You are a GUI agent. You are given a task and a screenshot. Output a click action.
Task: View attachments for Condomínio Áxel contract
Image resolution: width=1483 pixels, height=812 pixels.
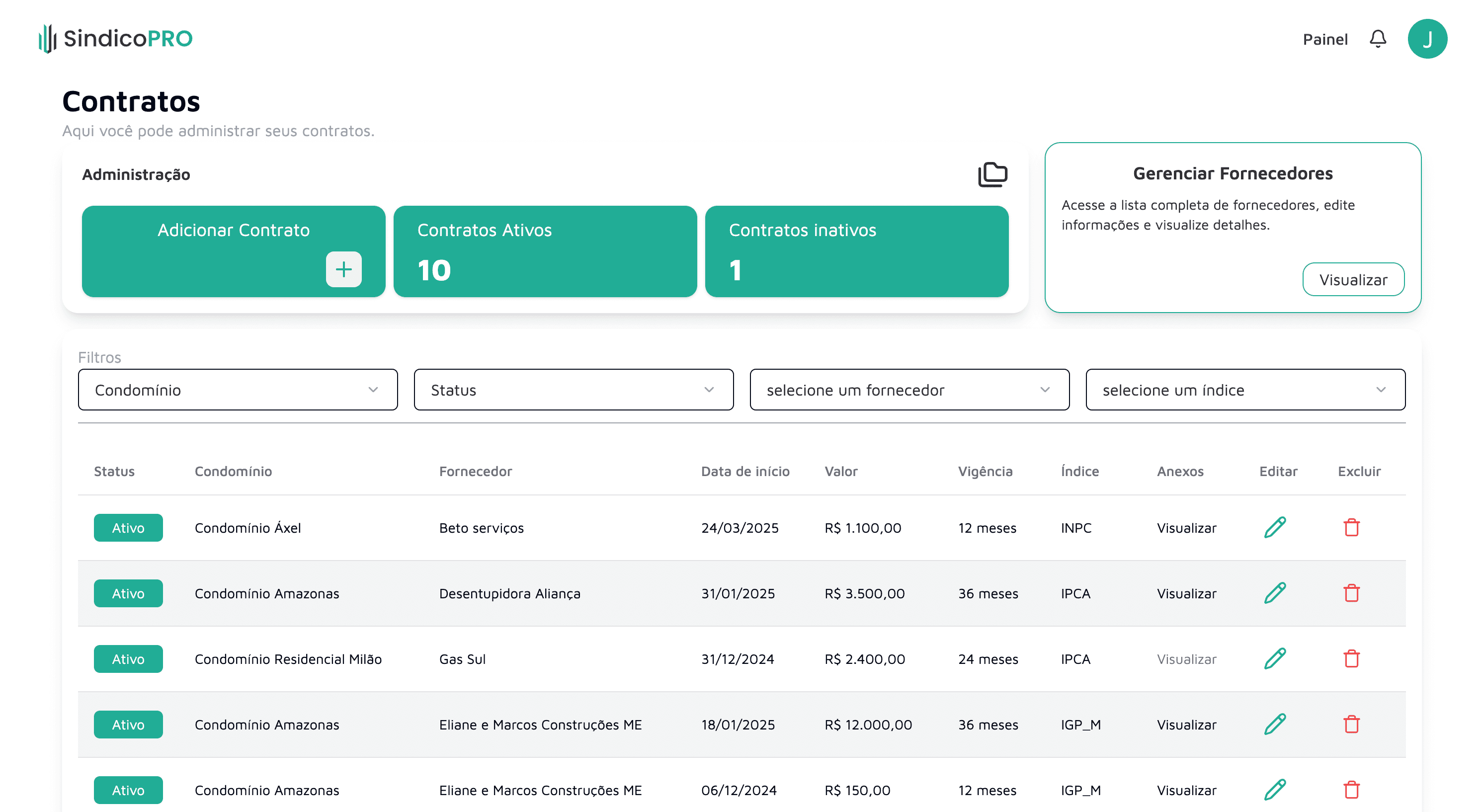point(1186,528)
